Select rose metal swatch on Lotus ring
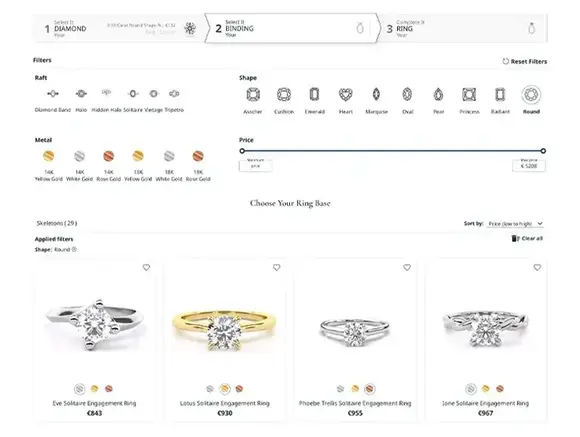580x437 pixels. click(239, 389)
